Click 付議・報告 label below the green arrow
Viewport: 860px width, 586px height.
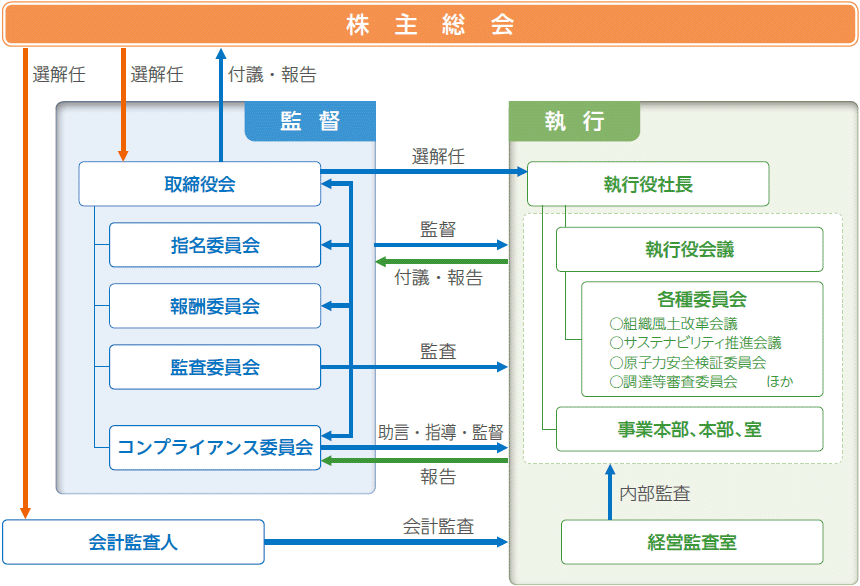click(x=438, y=278)
